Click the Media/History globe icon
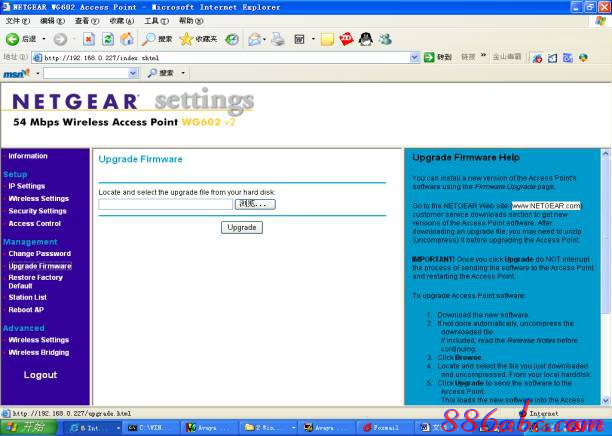 232,39
